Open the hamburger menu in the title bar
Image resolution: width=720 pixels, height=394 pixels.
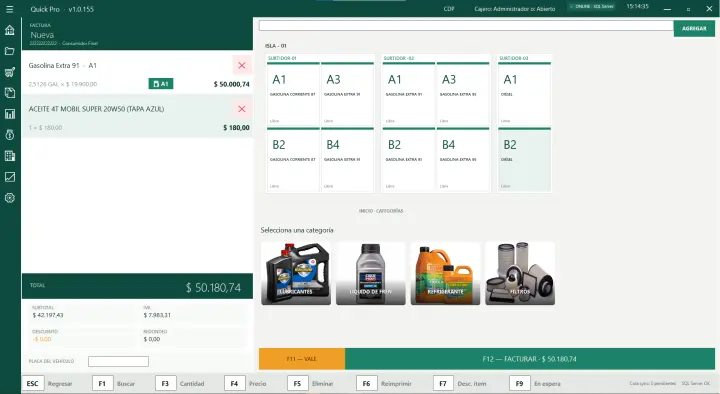(x=9, y=9)
